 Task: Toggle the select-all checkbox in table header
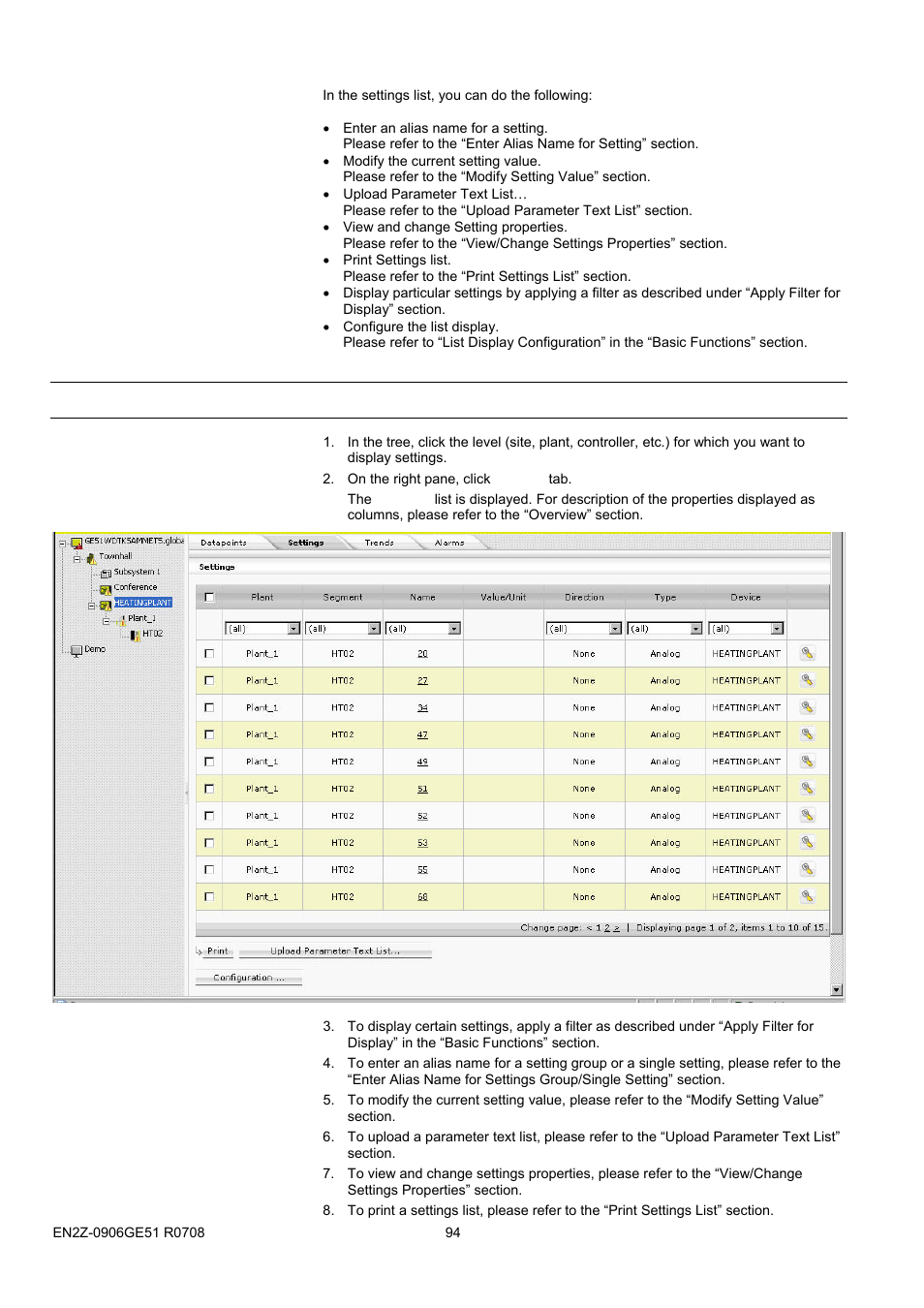pos(209,598)
